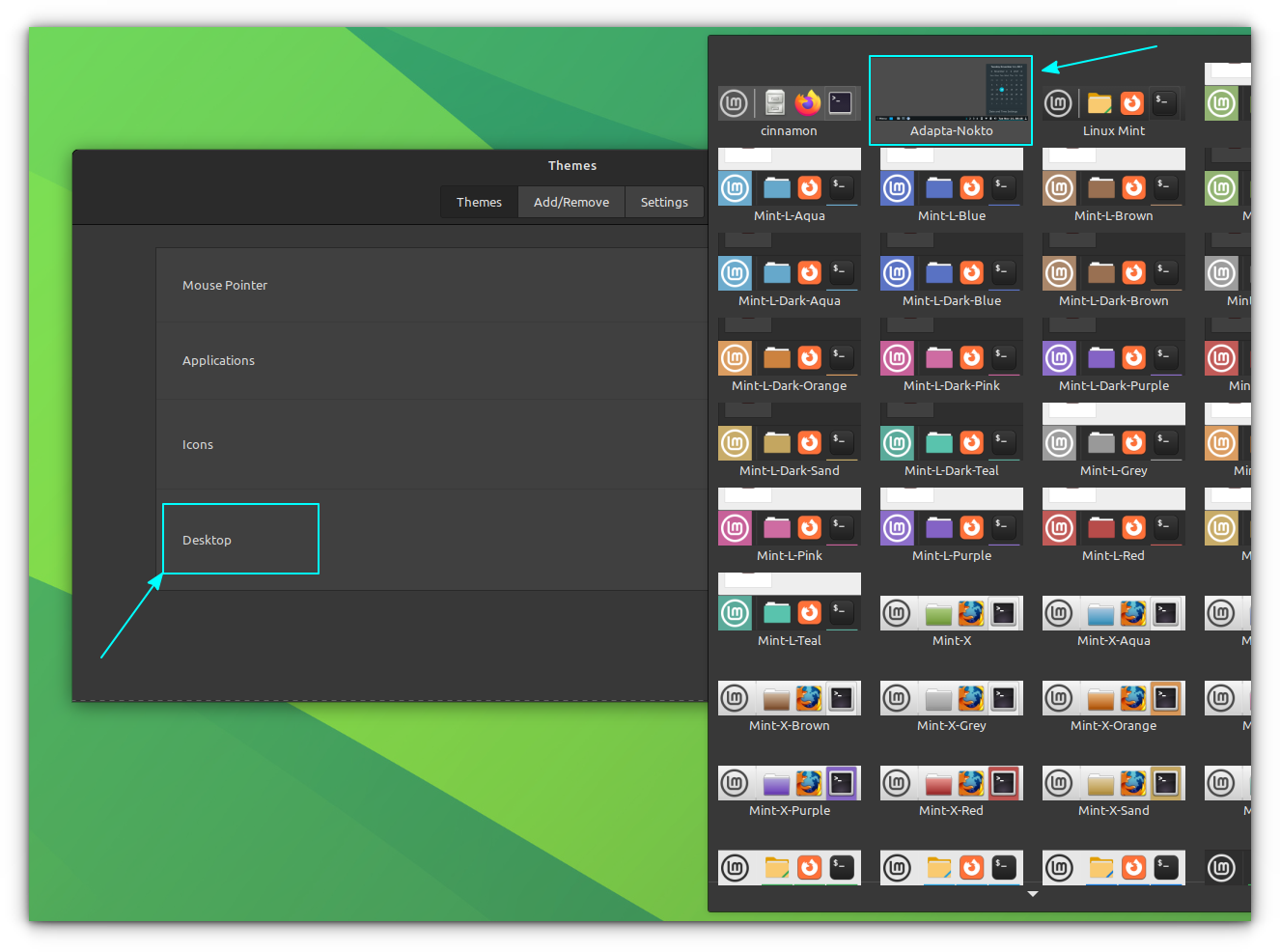The height and width of the screenshot is (952, 1280).
Task: Open the Desktop theme section
Action: click(x=240, y=539)
